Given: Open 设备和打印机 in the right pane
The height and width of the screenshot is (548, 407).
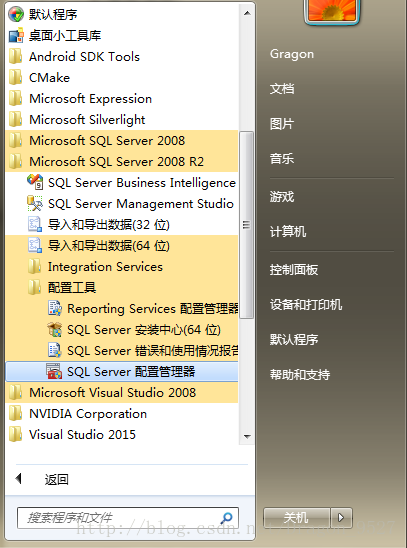Looking at the screenshot, I should tap(306, 304).
